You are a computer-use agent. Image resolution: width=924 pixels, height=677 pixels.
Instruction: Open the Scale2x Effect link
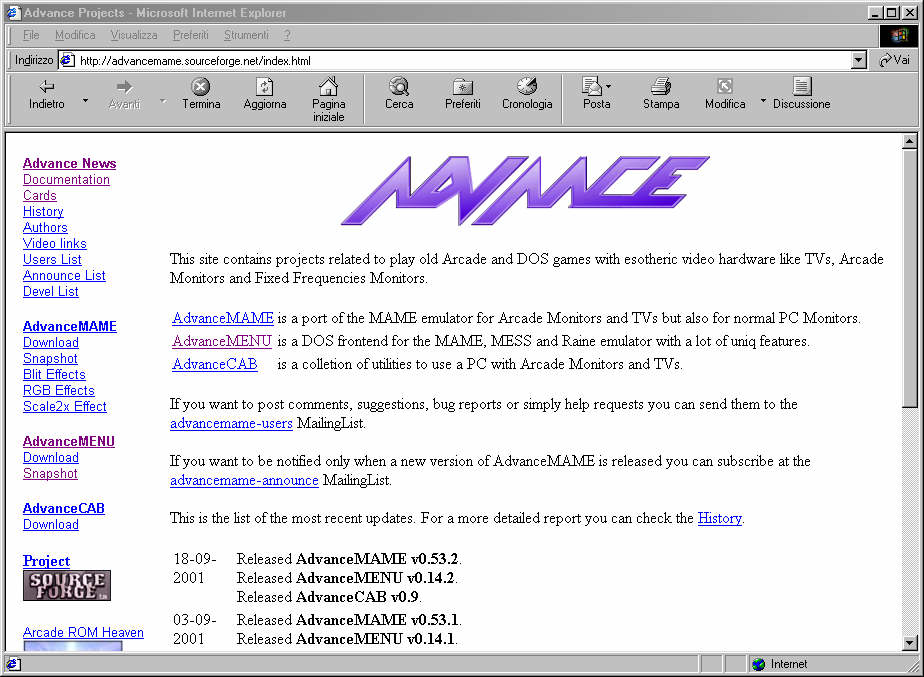click(65, 406)
